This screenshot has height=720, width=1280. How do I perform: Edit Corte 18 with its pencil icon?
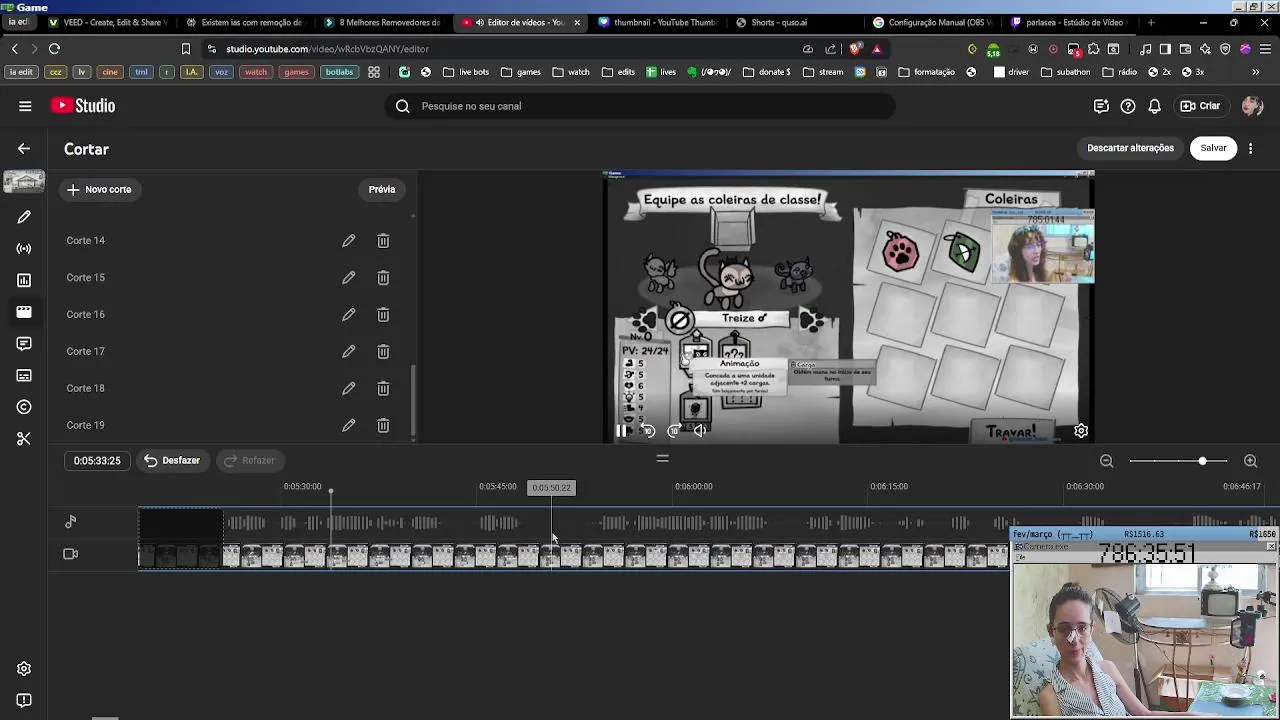coord(348,389)
